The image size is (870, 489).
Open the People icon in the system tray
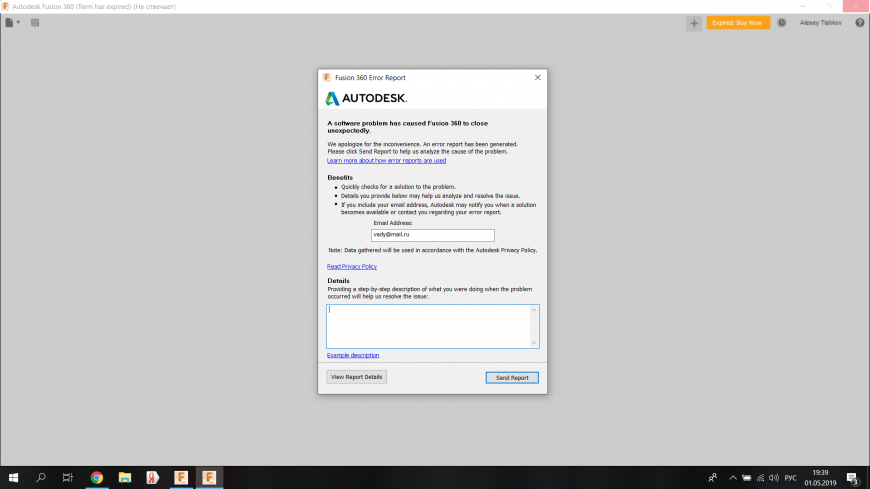713,477
